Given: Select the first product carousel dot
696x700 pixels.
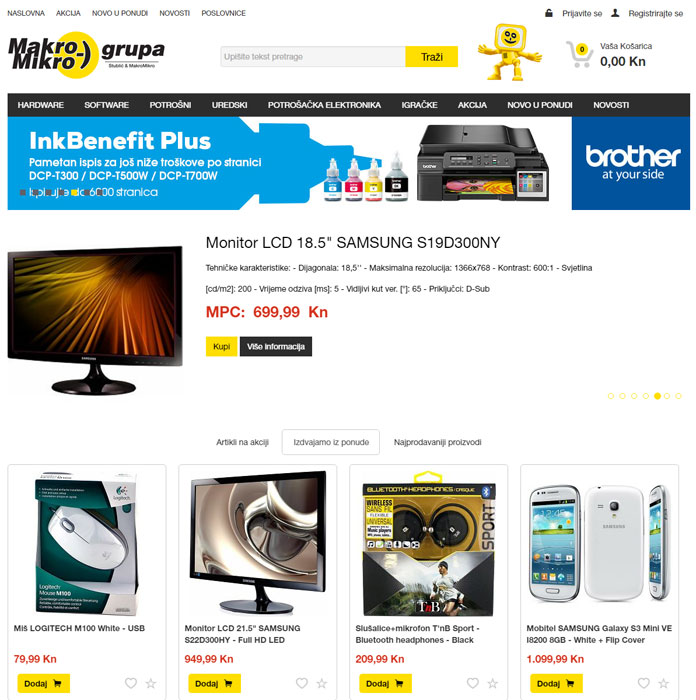Looking at the screenshot, I should tap(611, 396).
